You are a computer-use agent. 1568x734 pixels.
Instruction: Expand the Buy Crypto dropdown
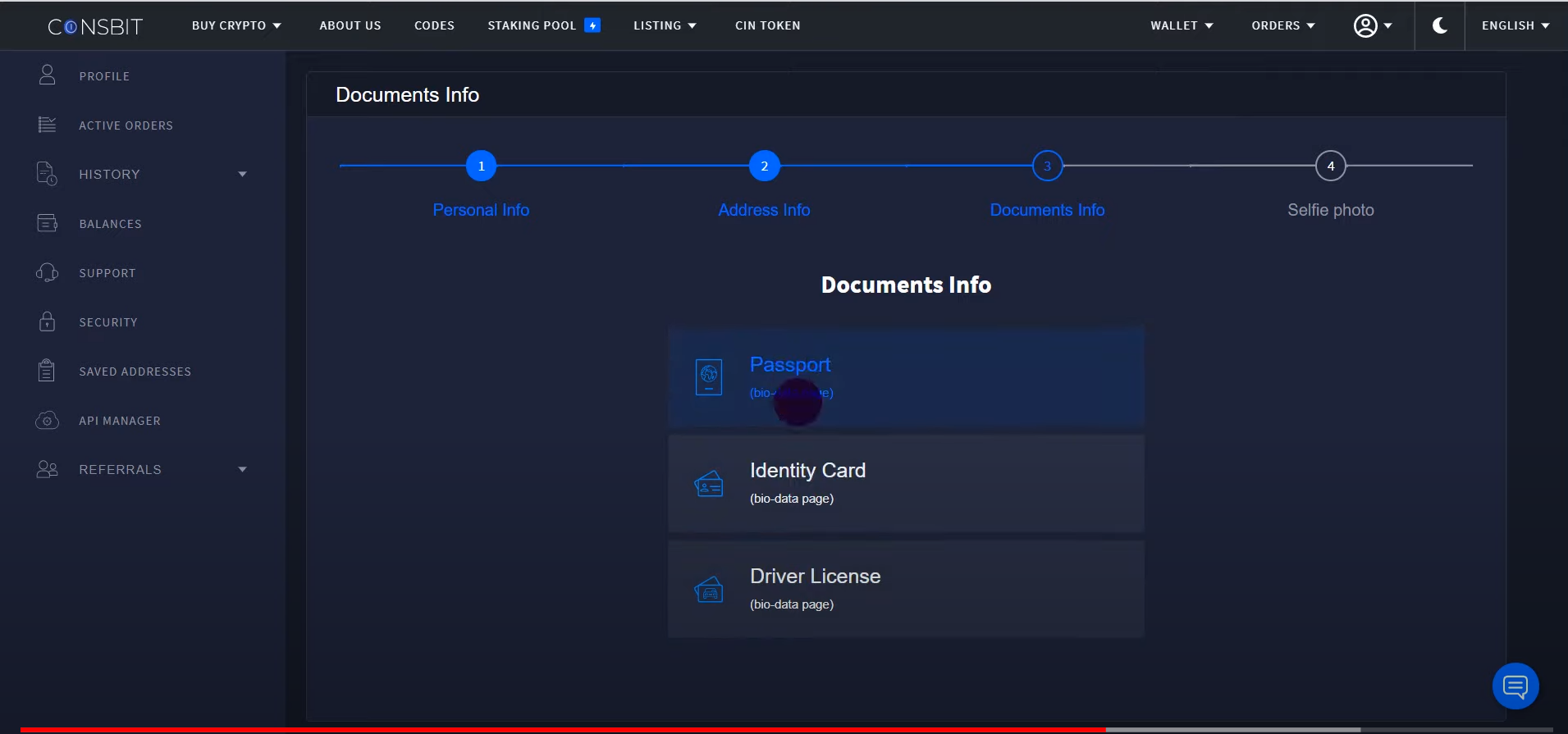point(236,25)
